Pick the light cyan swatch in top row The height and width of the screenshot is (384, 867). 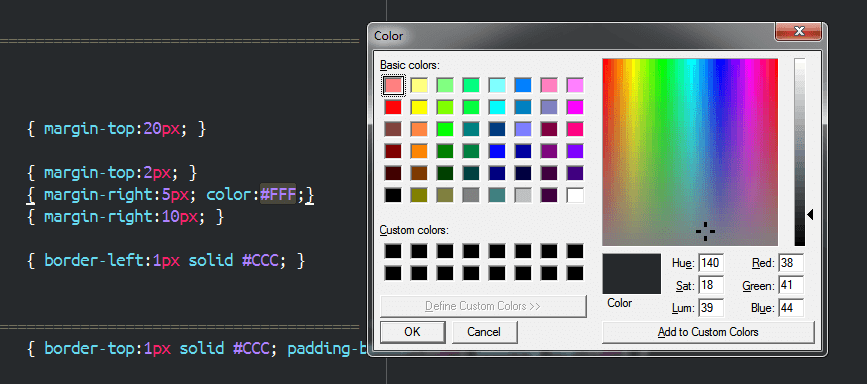pyautogui.click(x=497, y=85)
